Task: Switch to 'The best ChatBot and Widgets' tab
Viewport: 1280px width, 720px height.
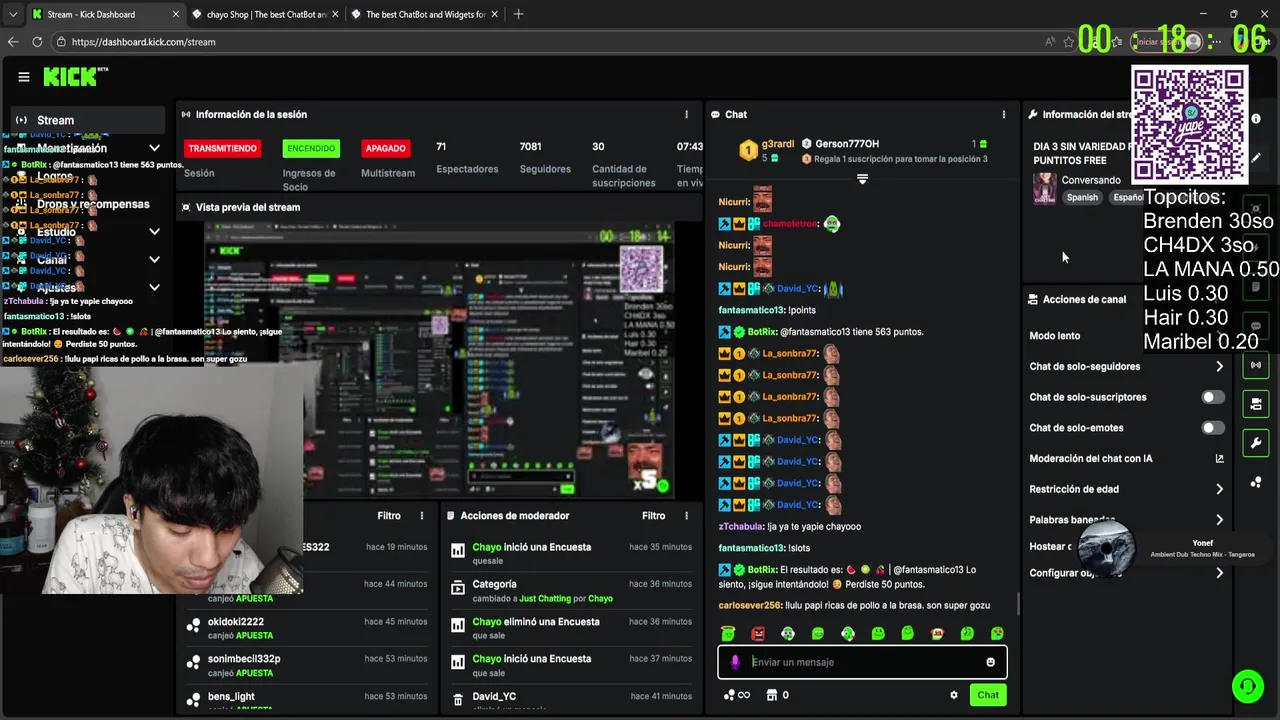Action: [425, 14]
